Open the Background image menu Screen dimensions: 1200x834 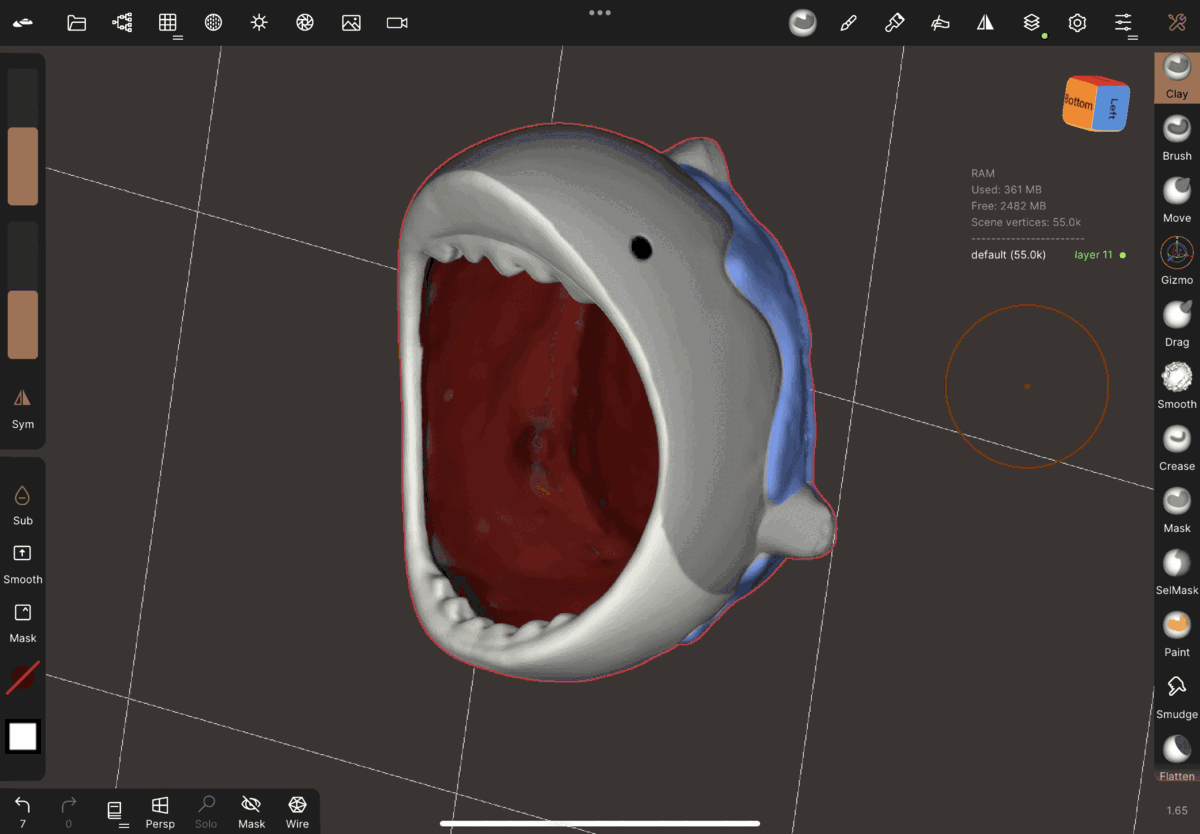pyautogui.click(x=351, y=22)
